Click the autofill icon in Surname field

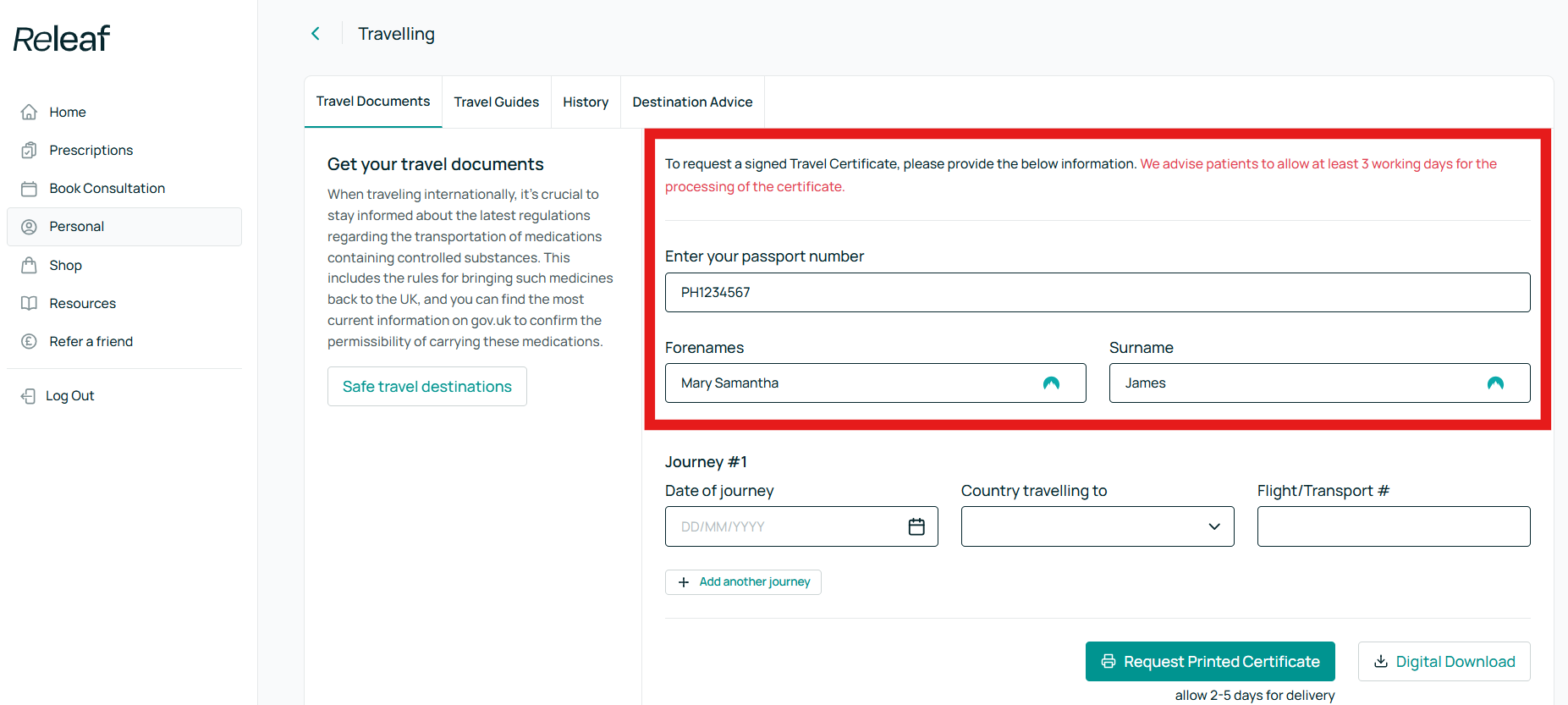(1495, 383)
